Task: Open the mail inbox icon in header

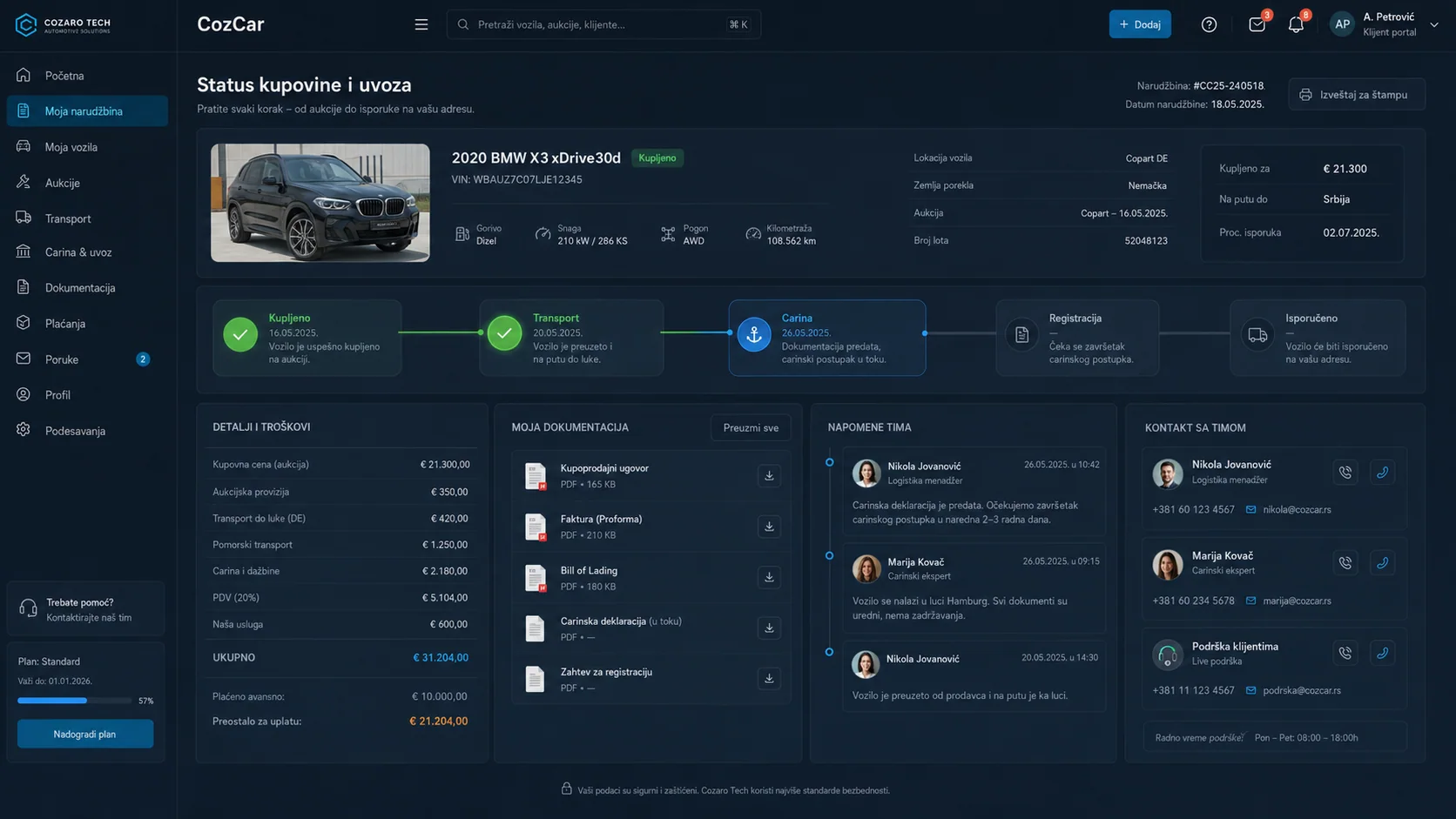Action: pos(1257,24)
